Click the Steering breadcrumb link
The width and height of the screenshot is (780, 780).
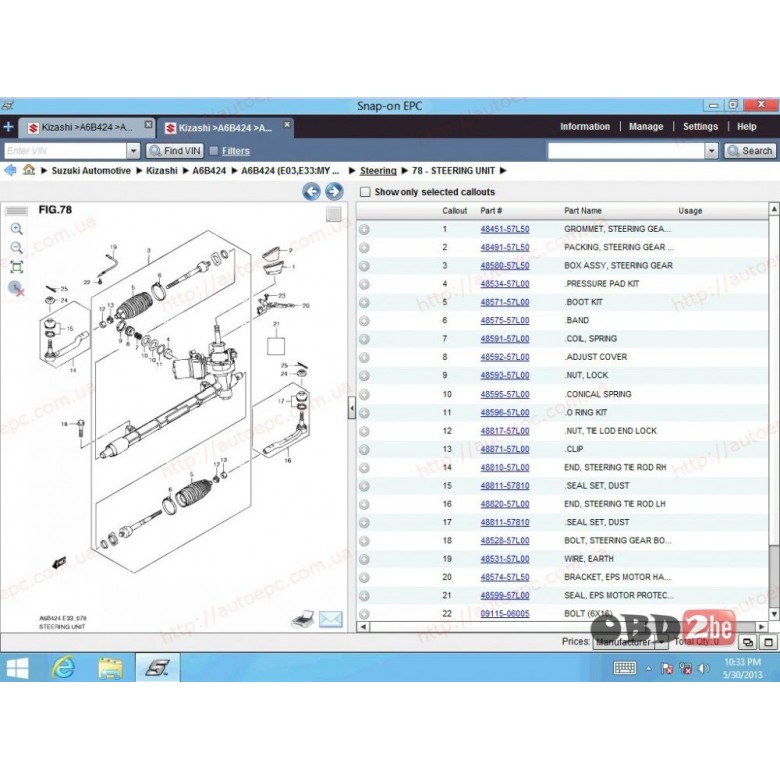(x=378, y=171)
